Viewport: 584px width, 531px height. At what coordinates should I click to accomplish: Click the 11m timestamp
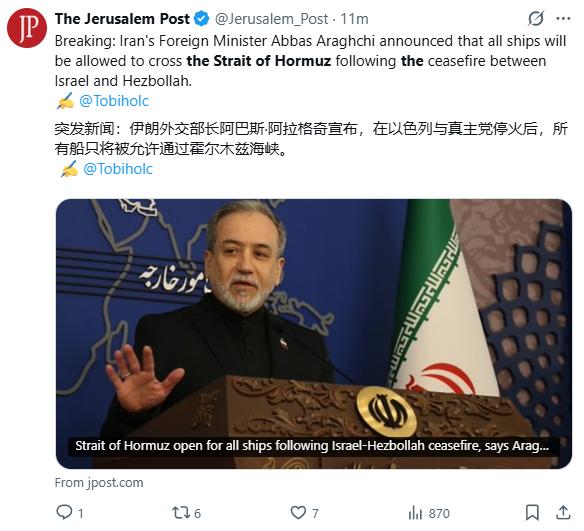click(354, 19)
